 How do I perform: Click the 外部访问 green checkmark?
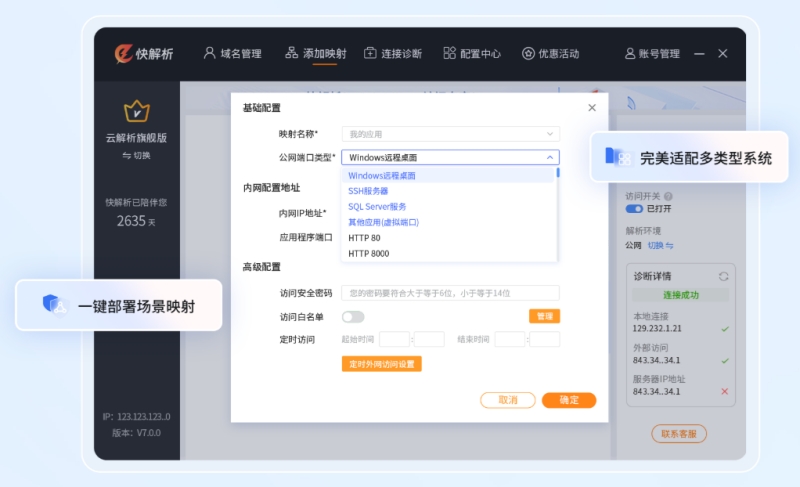click(724, 361)
